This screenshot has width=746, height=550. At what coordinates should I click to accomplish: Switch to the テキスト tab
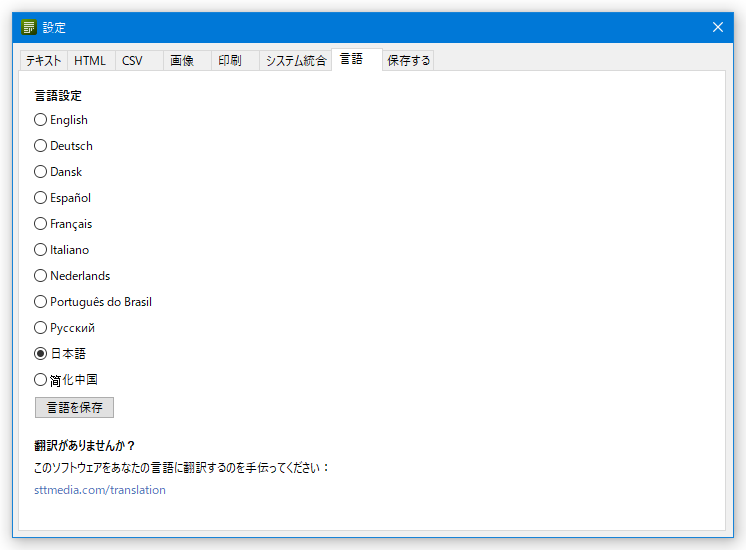(43, 60)
